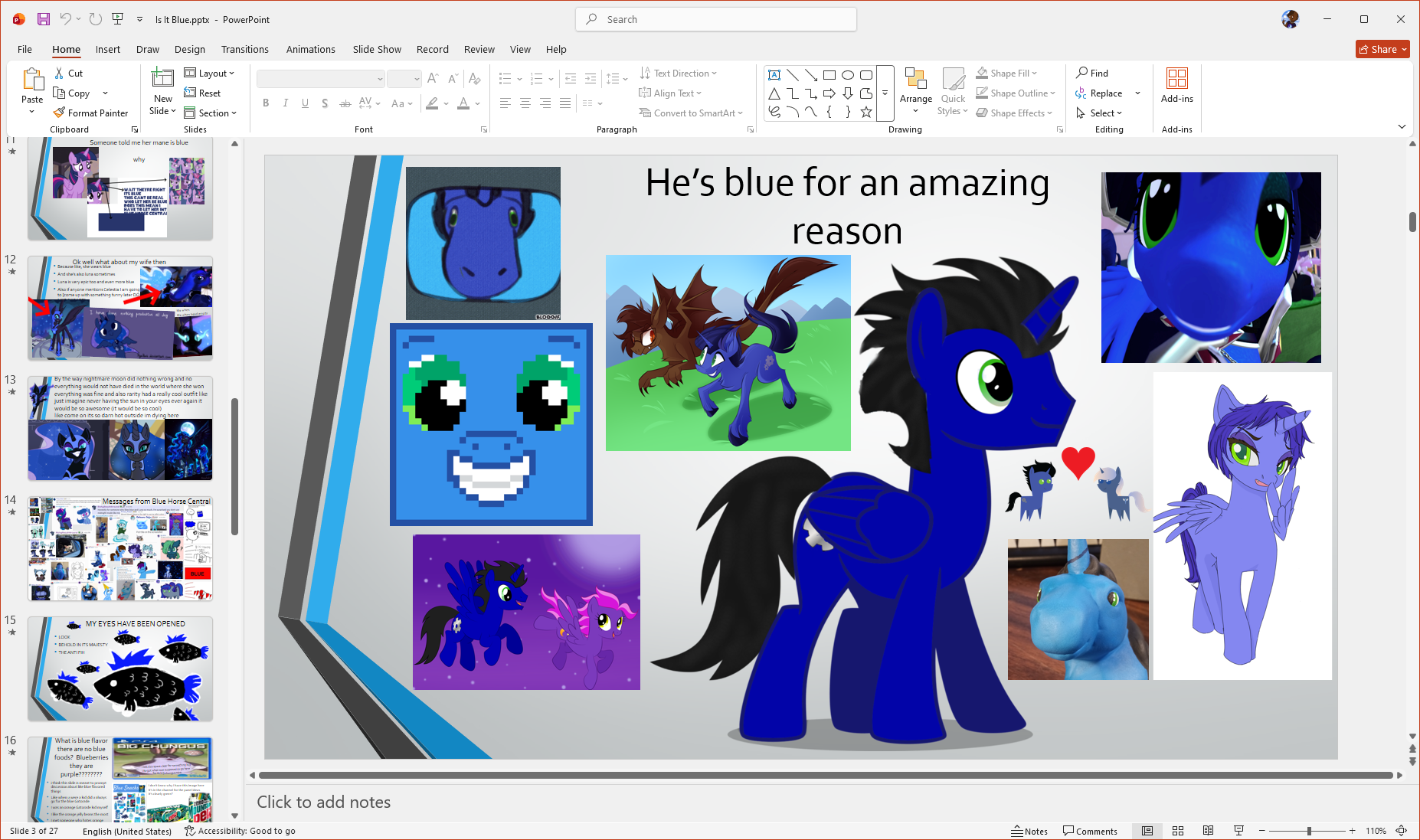Choose the star shape in shapes gallery
Viewport: 1420px width, 840px height.
pos(866,112)
